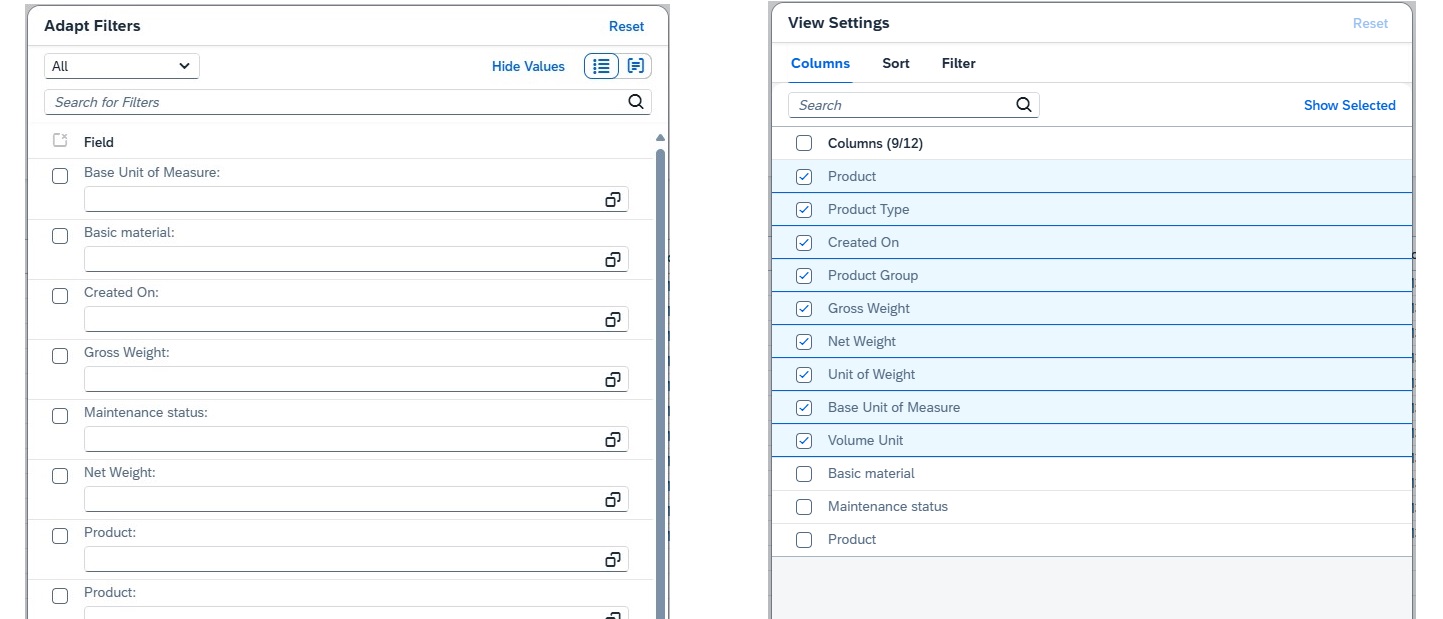Open value help for Maintenance status filter
Screen dimensions: 1443x619
pos(613,439)
